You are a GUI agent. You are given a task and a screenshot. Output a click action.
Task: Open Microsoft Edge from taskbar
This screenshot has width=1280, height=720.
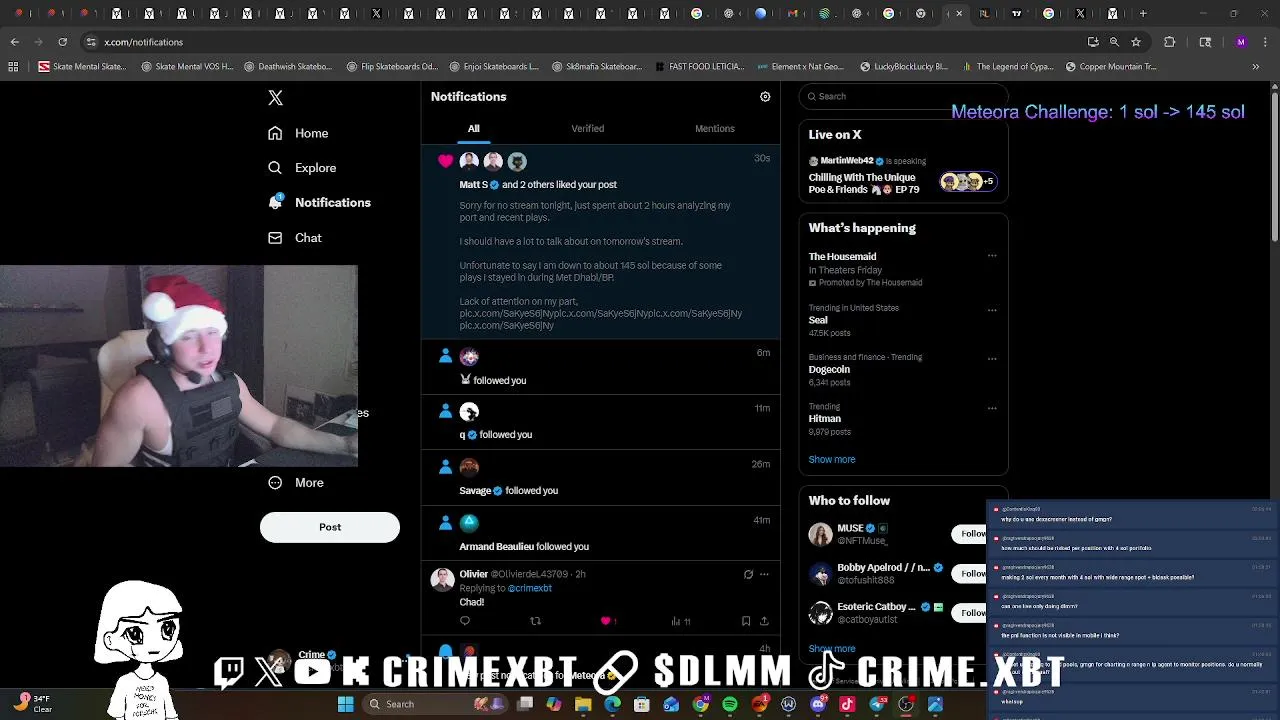pyautogui.click(x=612, y=704)
